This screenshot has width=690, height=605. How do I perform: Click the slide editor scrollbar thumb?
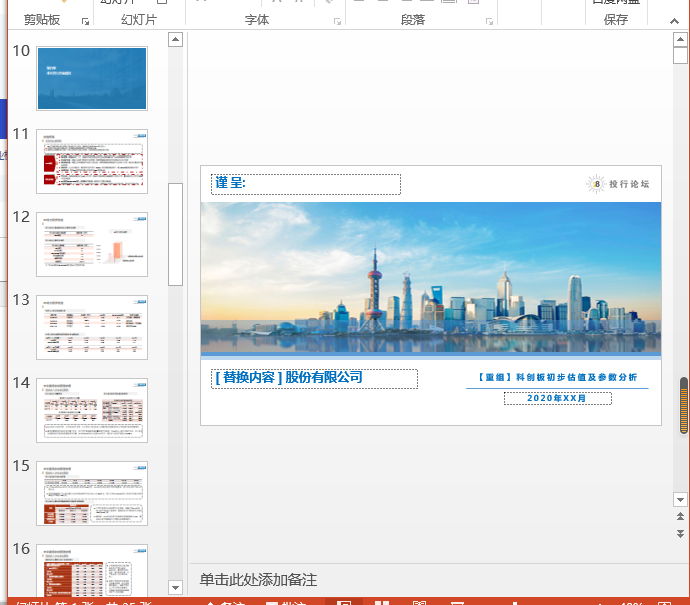[x=680, y=56]
